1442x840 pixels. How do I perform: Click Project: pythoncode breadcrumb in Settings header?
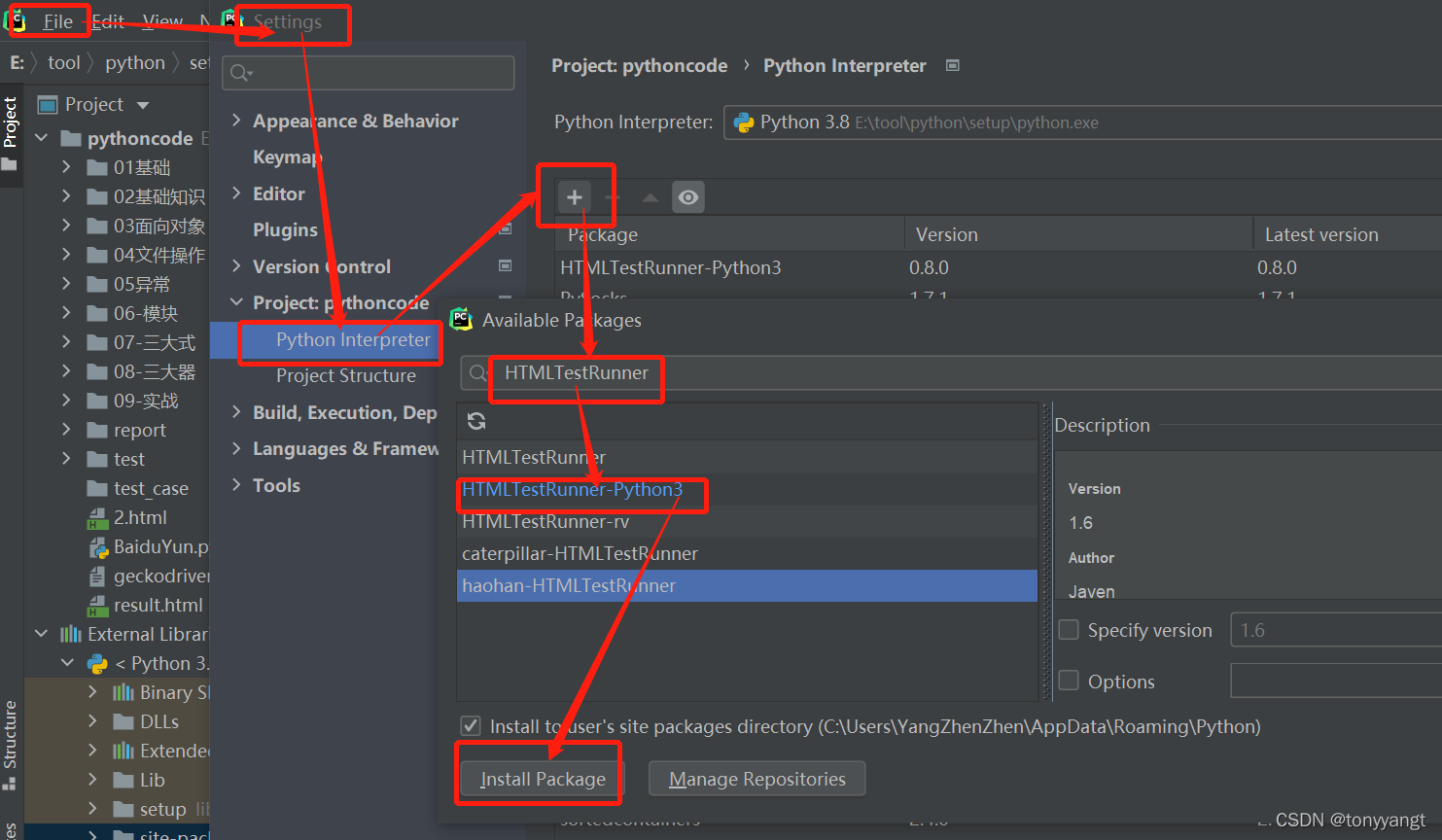(639, 65)
